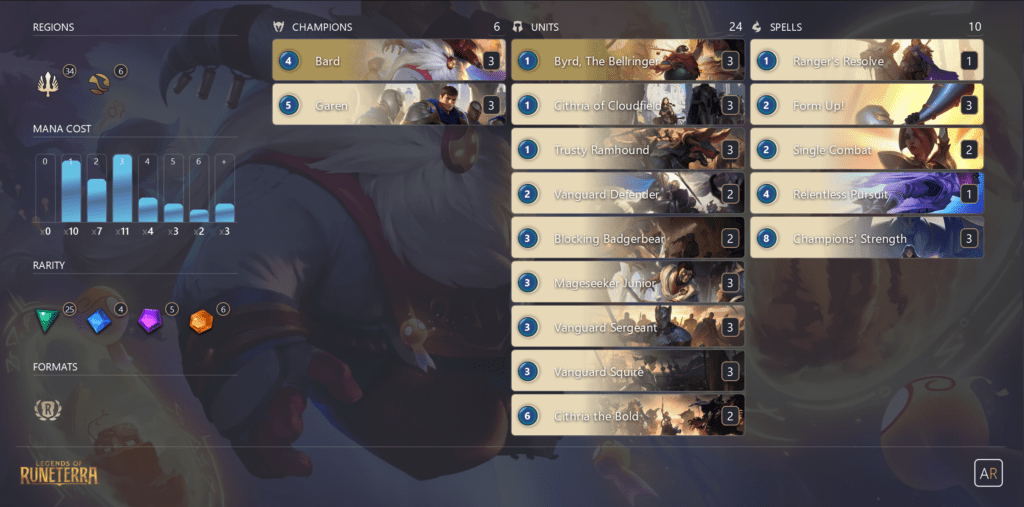Select the green common rarity gem

tap(47, 321)
